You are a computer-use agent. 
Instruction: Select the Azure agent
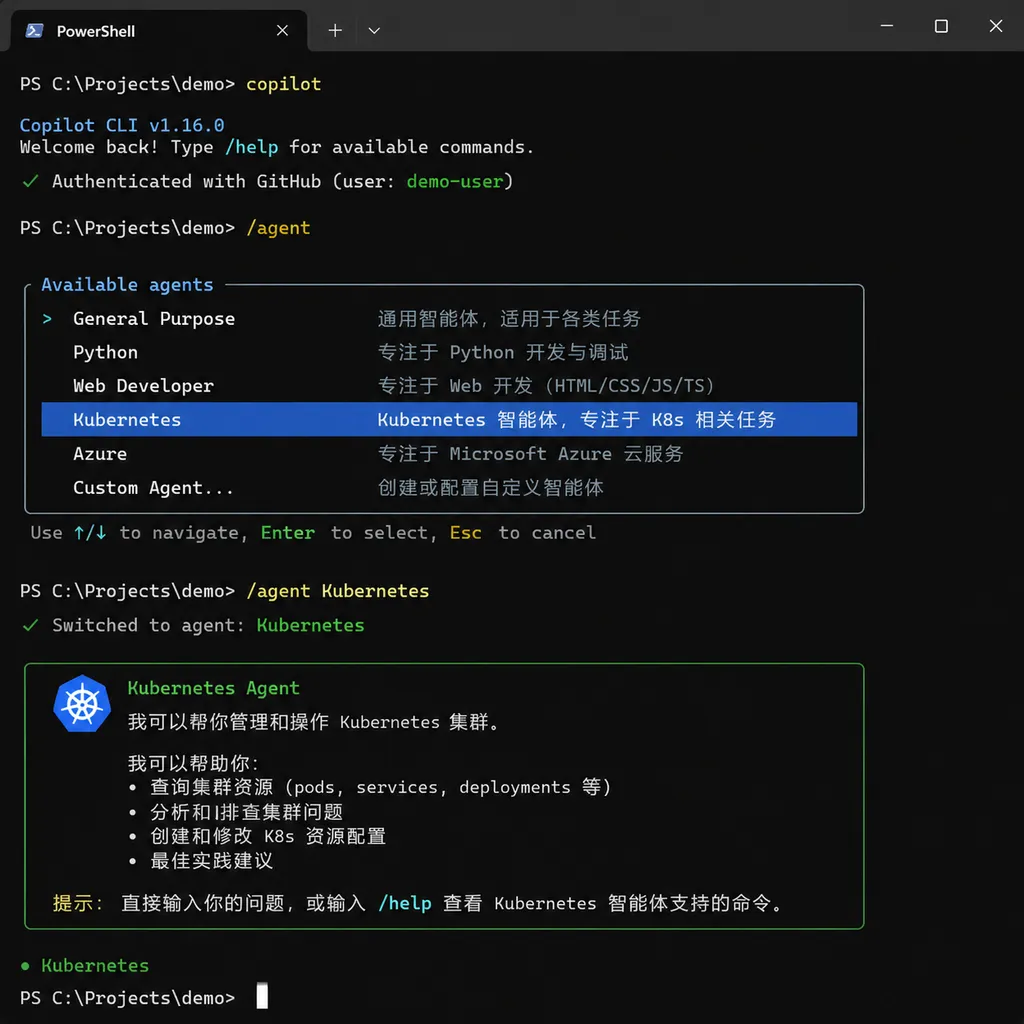click(x=449, y=454)
